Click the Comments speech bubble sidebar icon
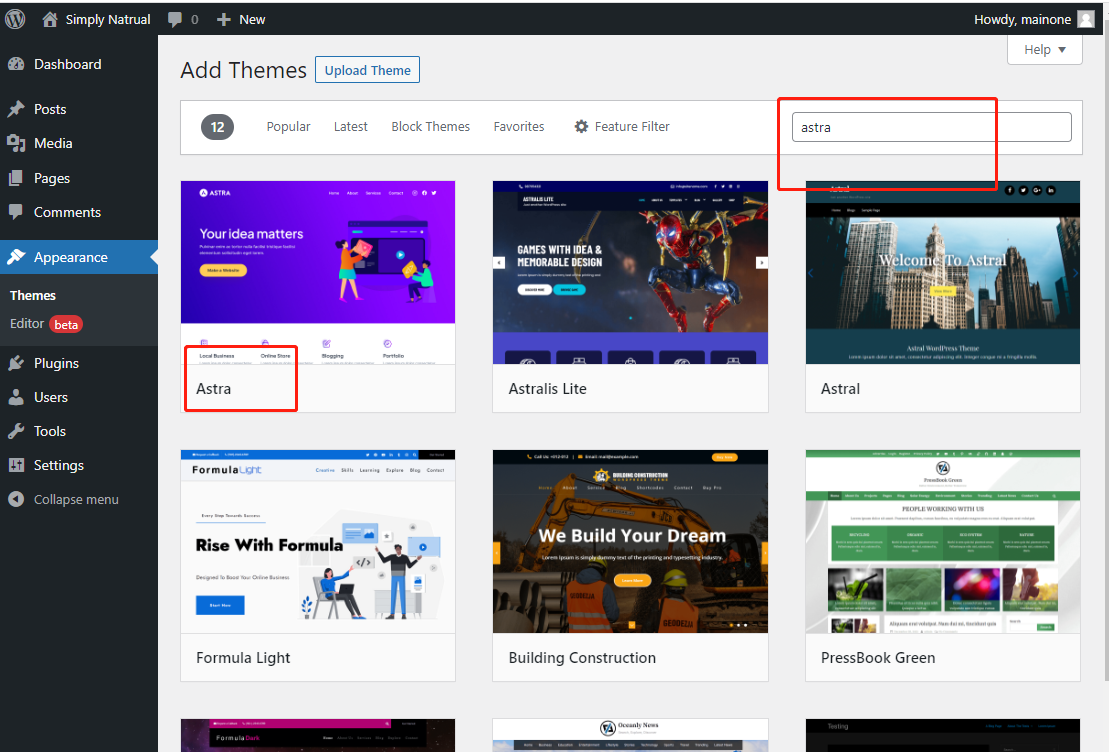1109x752 pixels. [16, 212]
